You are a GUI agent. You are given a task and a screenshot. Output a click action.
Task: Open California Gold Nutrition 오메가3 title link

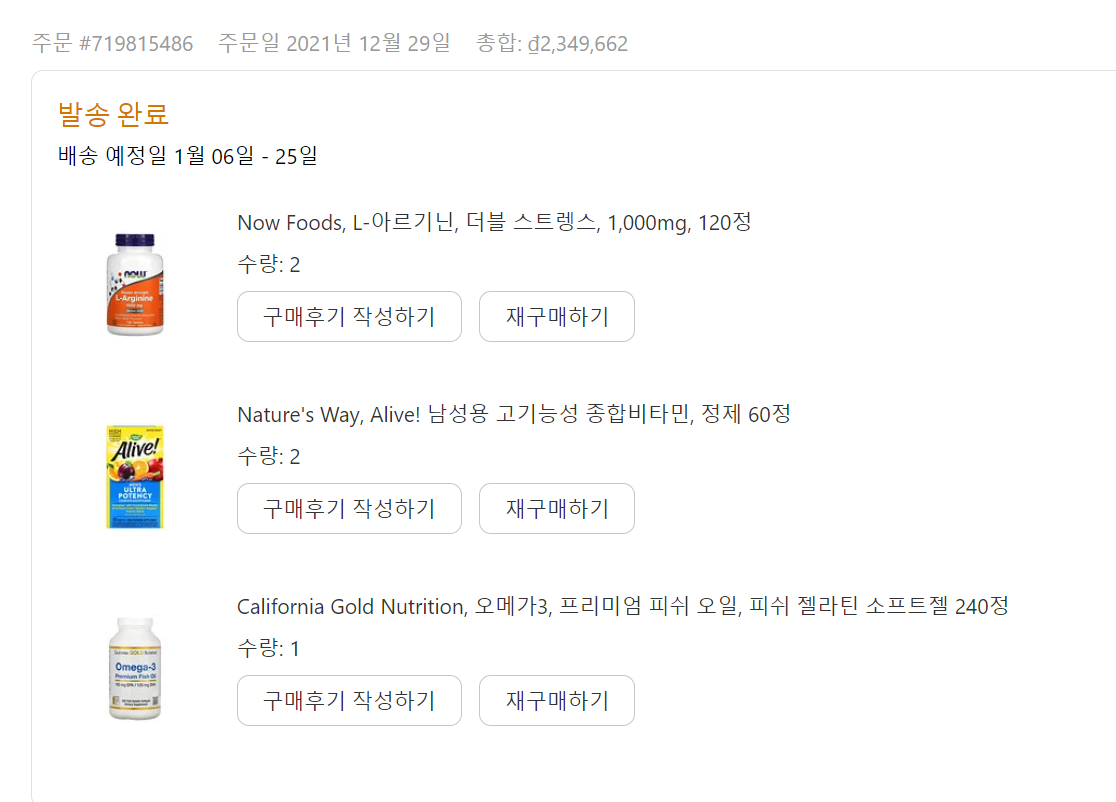point(622,606)
